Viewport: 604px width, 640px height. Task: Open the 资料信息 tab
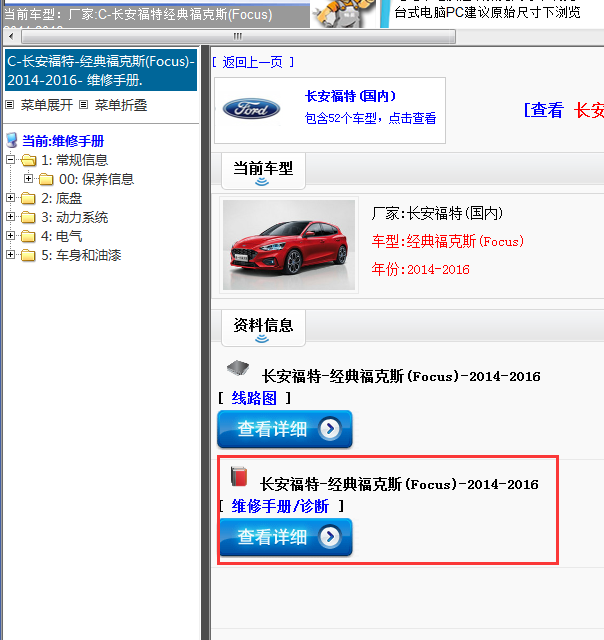point(263,328)
